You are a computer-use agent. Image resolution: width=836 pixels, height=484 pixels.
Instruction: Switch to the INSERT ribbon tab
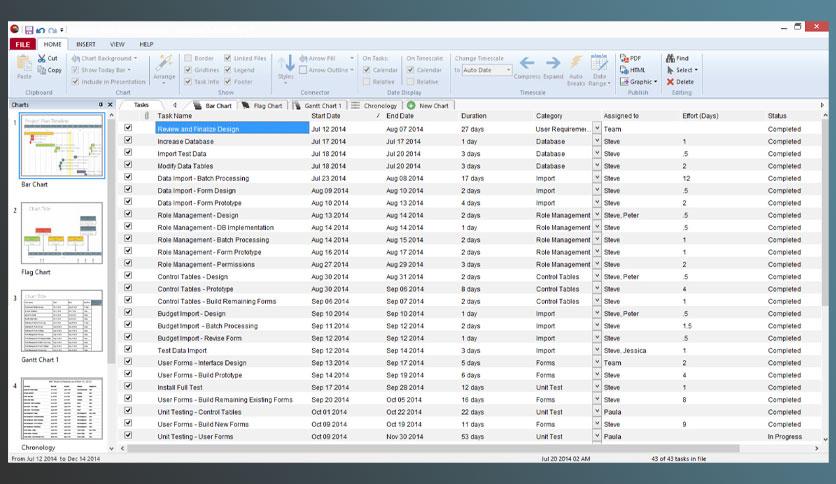pyautogui.click(x=85, y=44)
